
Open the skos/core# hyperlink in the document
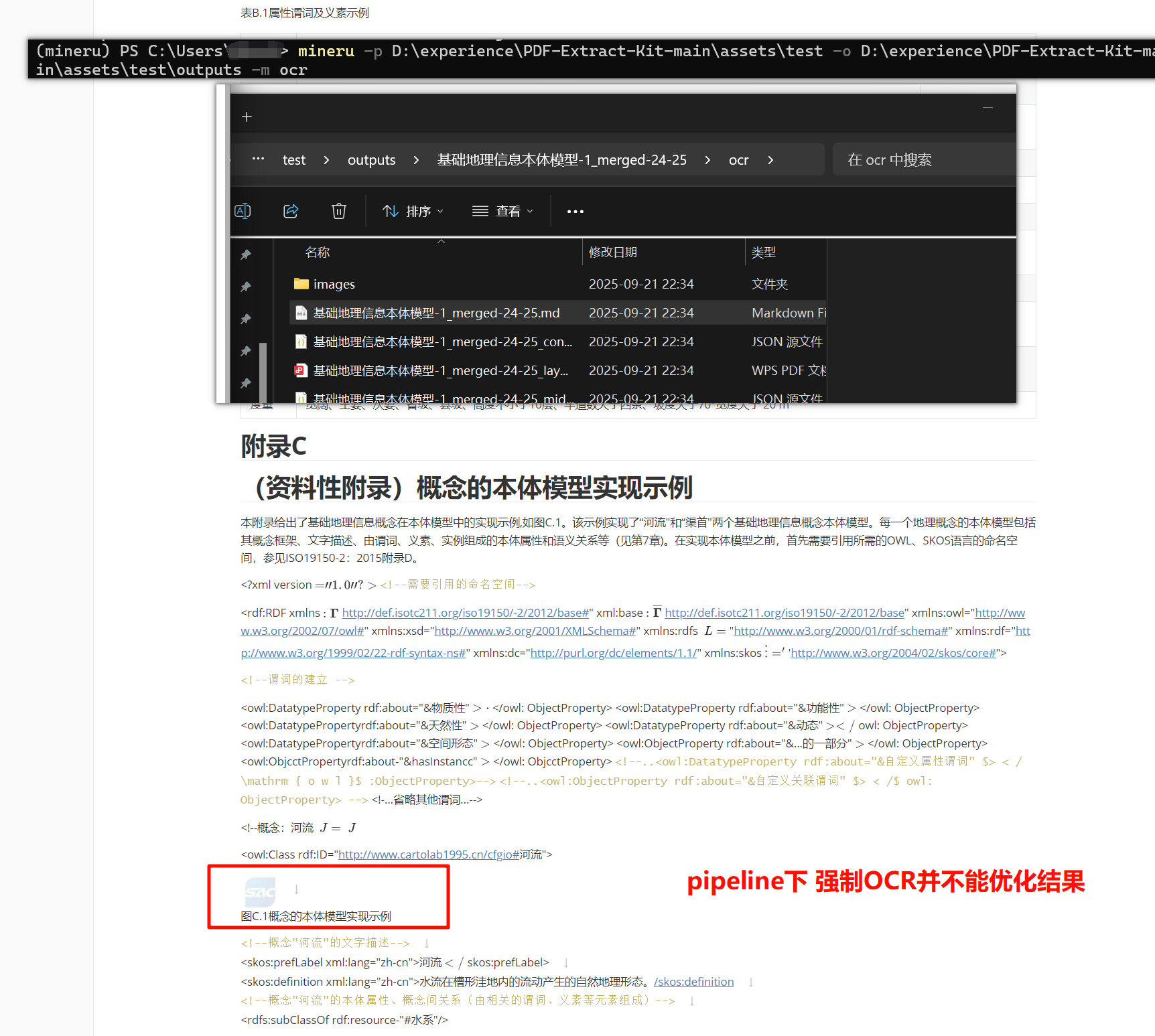point(892,653)
